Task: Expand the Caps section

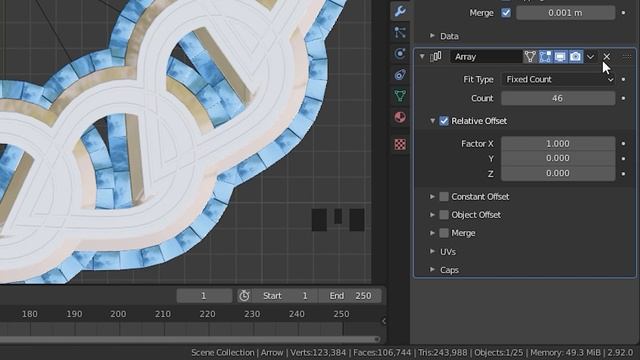Action: (x=432, y=270)
